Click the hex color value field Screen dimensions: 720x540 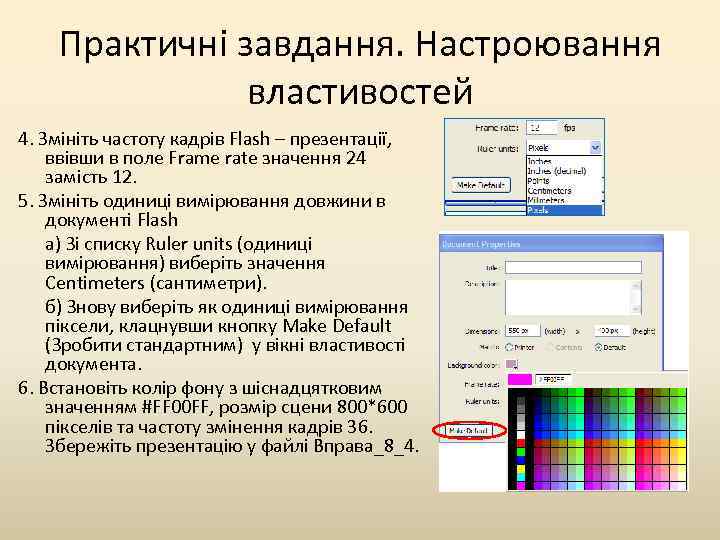pyautogui.click(x=553, y=379)
